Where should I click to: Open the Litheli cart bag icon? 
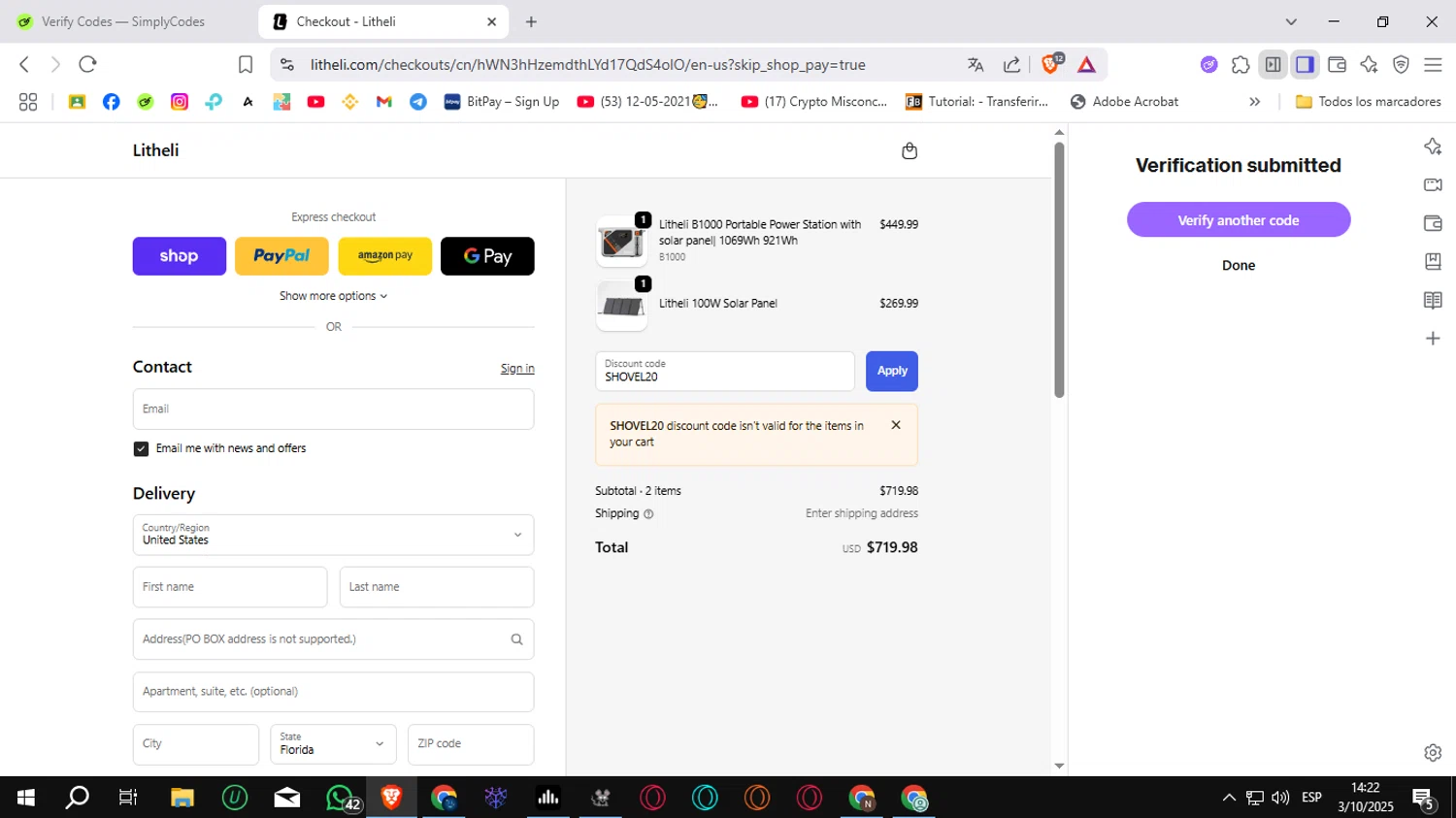click(x=909, y=150)
